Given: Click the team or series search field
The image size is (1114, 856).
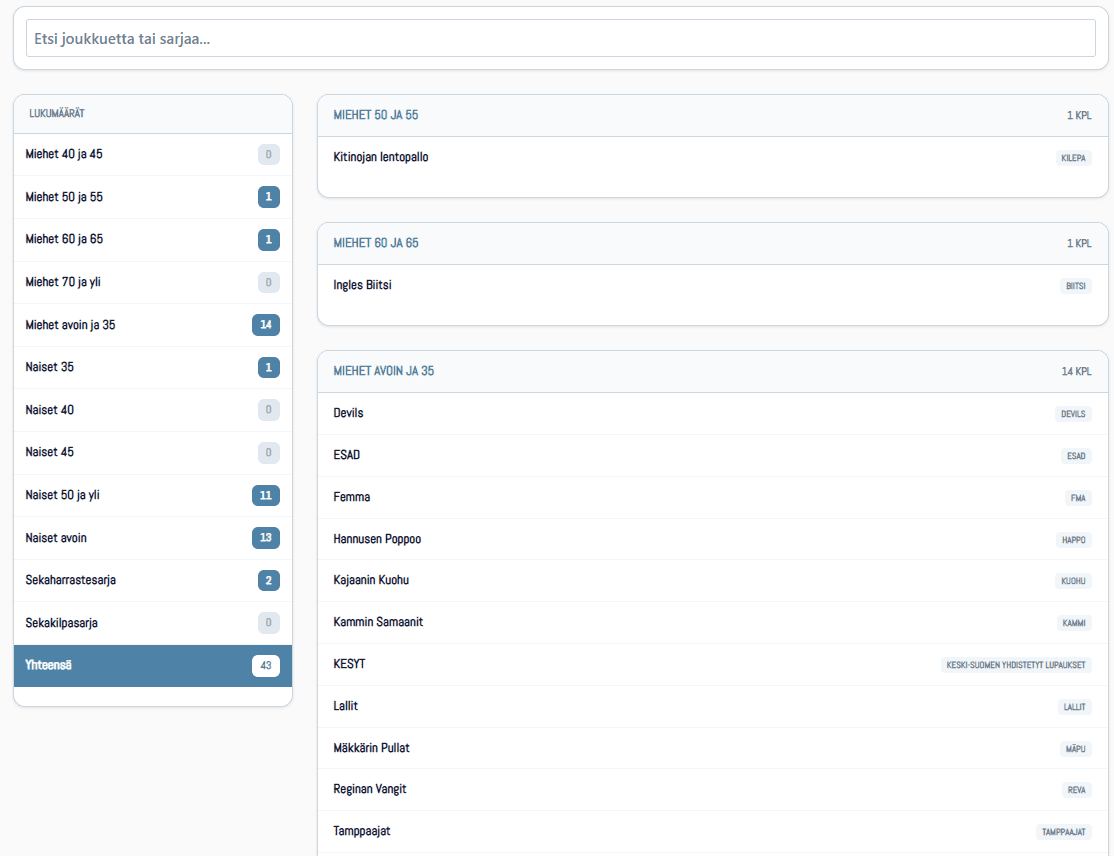Looking at the screenshot, I should point(560,38).
